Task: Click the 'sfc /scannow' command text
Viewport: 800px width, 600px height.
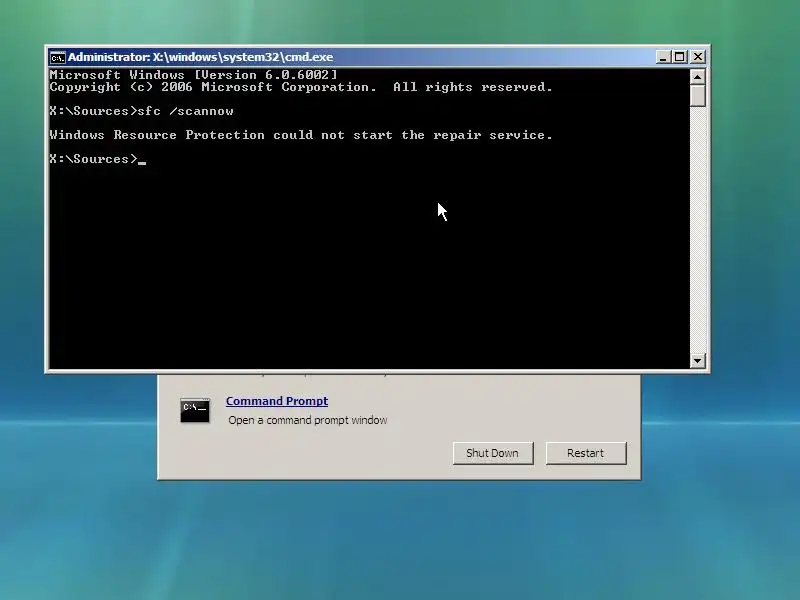Action: click(x=186, y=111)
